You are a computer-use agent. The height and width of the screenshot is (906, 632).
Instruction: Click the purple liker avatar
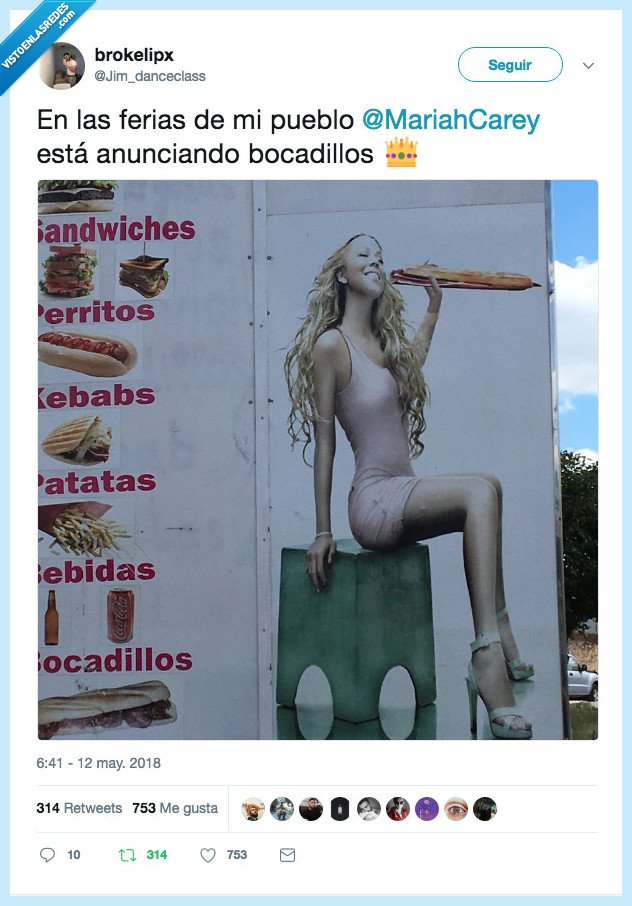coord(427,809)
